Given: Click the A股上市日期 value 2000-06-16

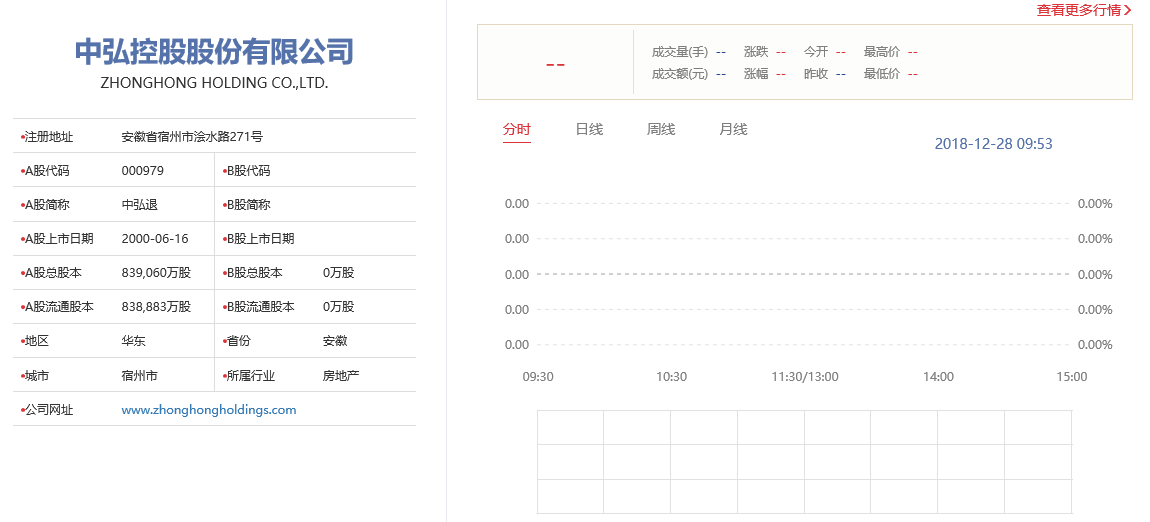Looking at the screenshot, I should point(154,239).
